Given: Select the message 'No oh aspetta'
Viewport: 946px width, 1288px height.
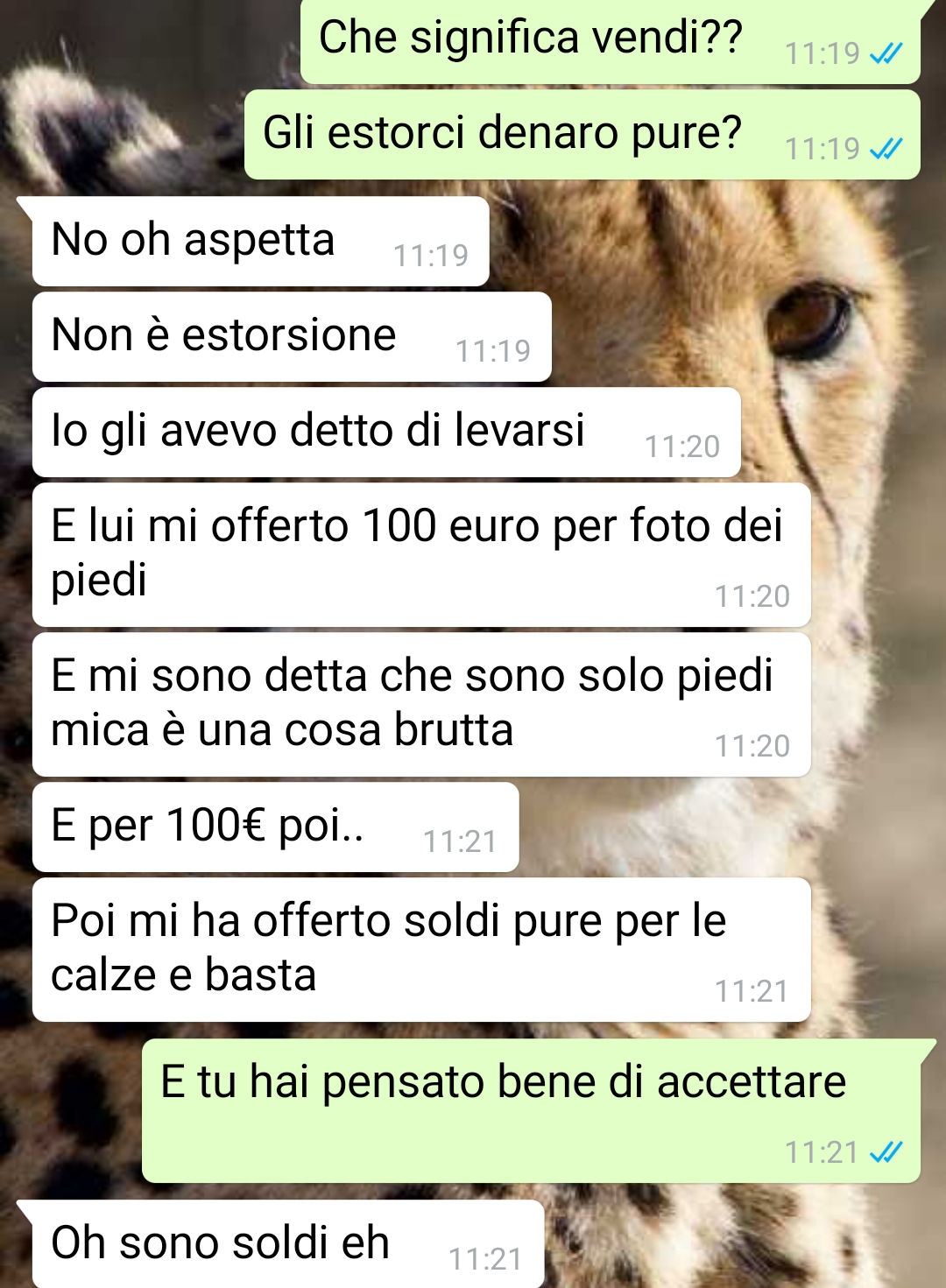Looking at the screenshot, I should pyautogui.click(x=260, y=241).
